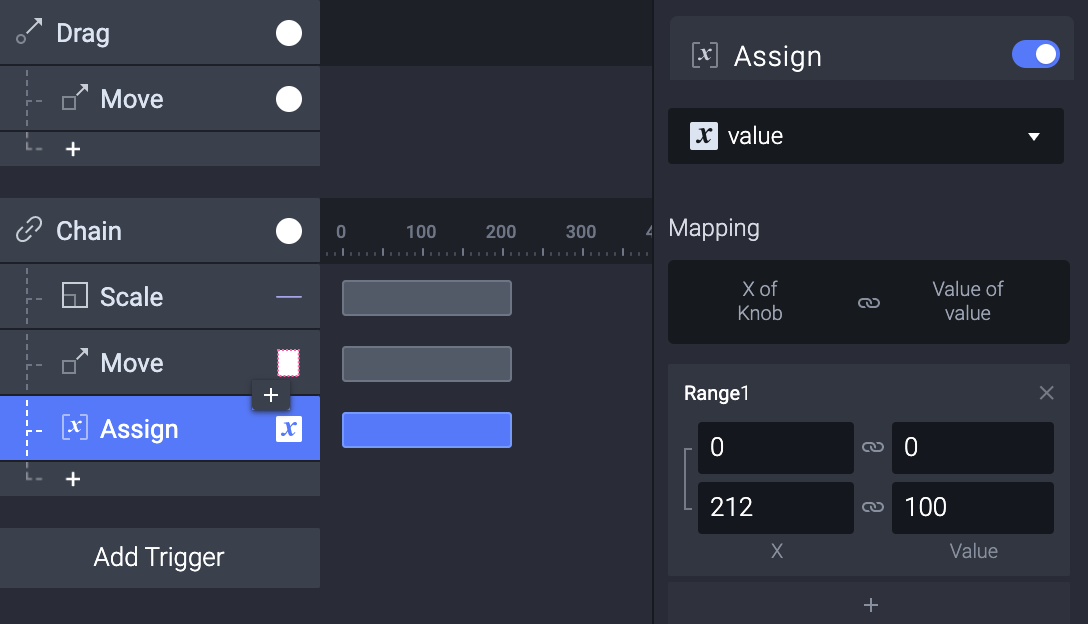
Task: Click the Assign bracket-x icon in the list
Action: (x=75, y=428)
